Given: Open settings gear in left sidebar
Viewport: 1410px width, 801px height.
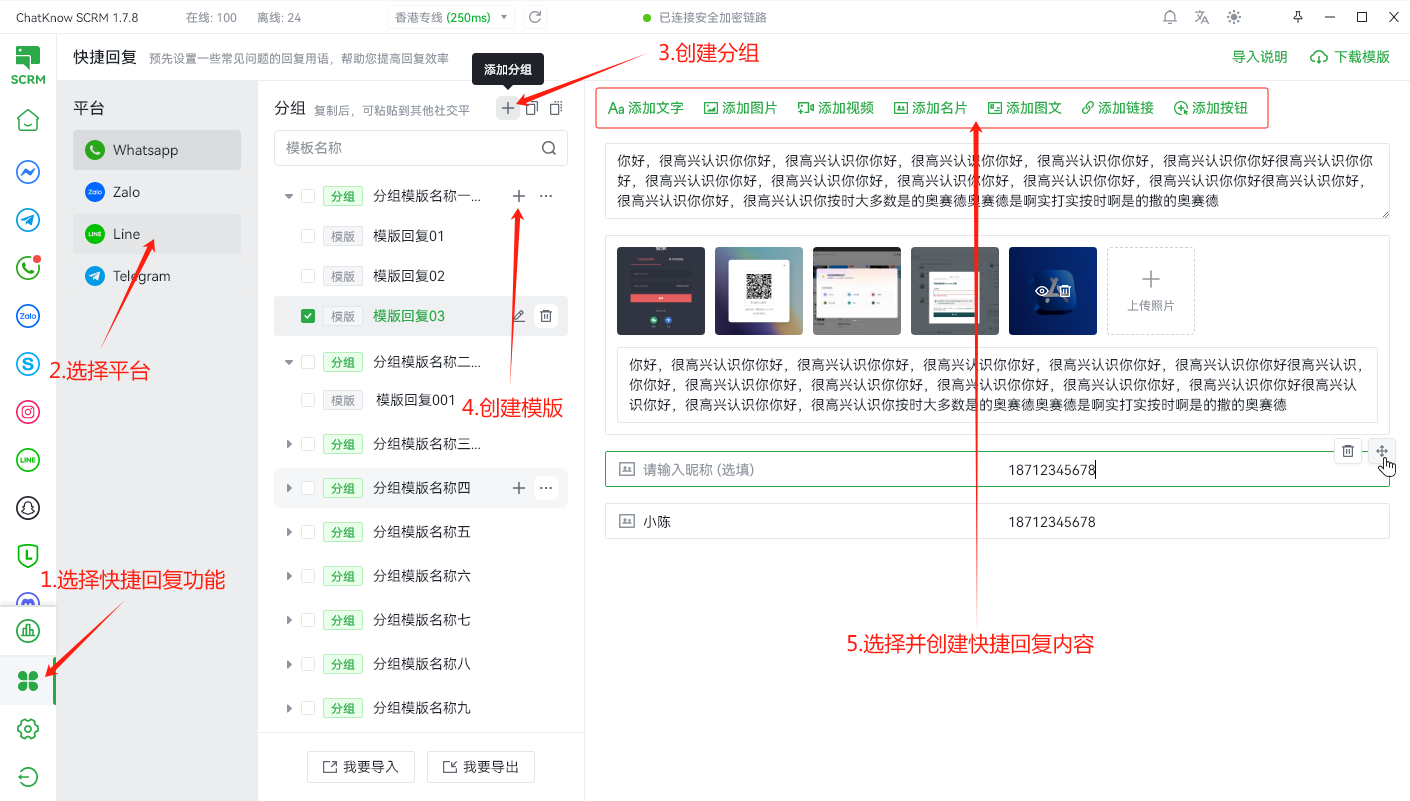Looking at the screenshot, I should pyautogui.click(x=28, y=729).
